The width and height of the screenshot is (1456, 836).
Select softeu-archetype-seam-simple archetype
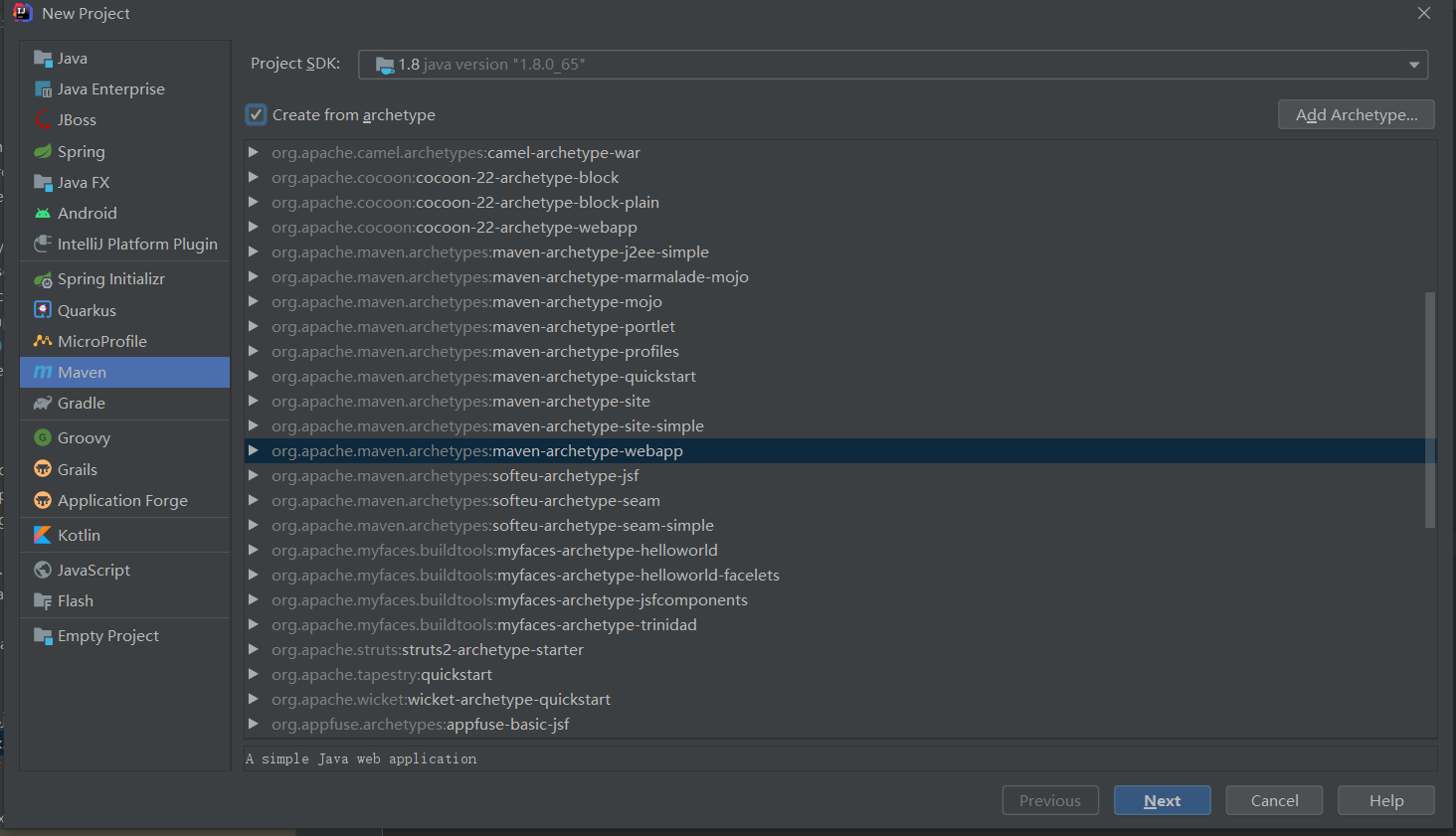[840, 525]
